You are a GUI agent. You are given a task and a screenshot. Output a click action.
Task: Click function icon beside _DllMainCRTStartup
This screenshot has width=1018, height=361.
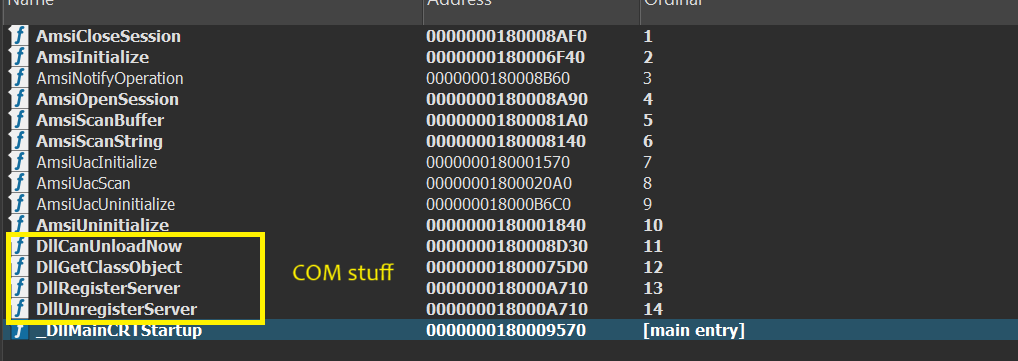[19, 330]
